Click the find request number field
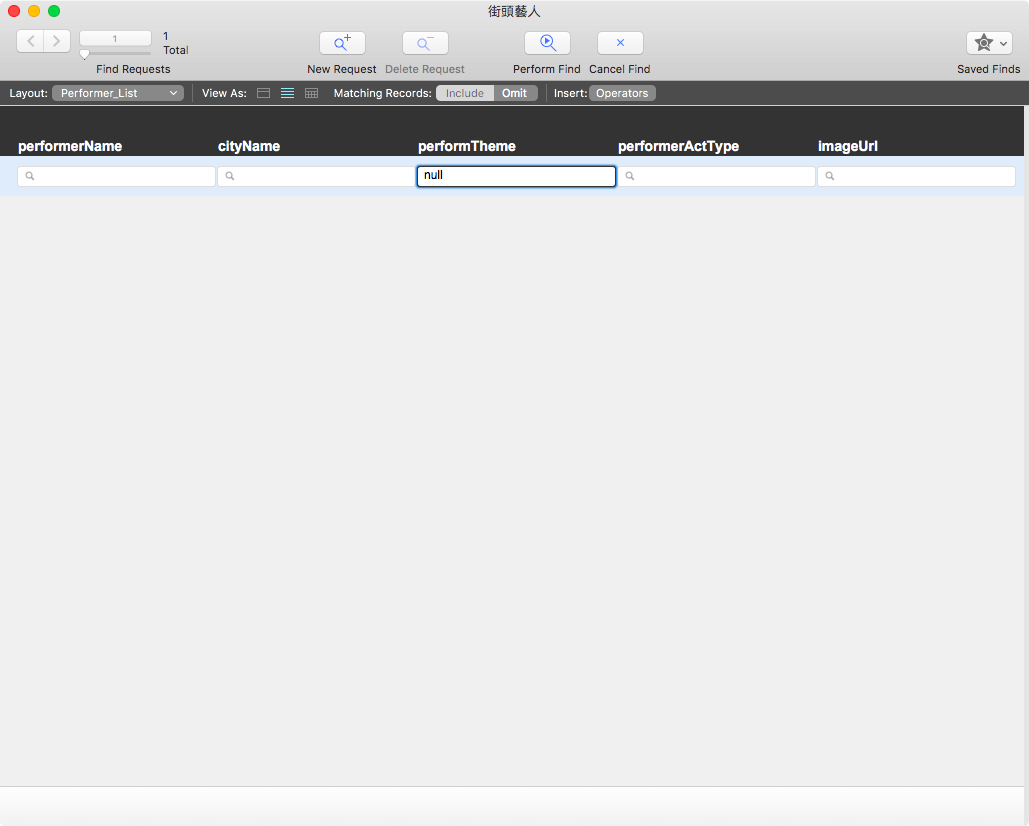1029x826 pixels. point(116,38)
